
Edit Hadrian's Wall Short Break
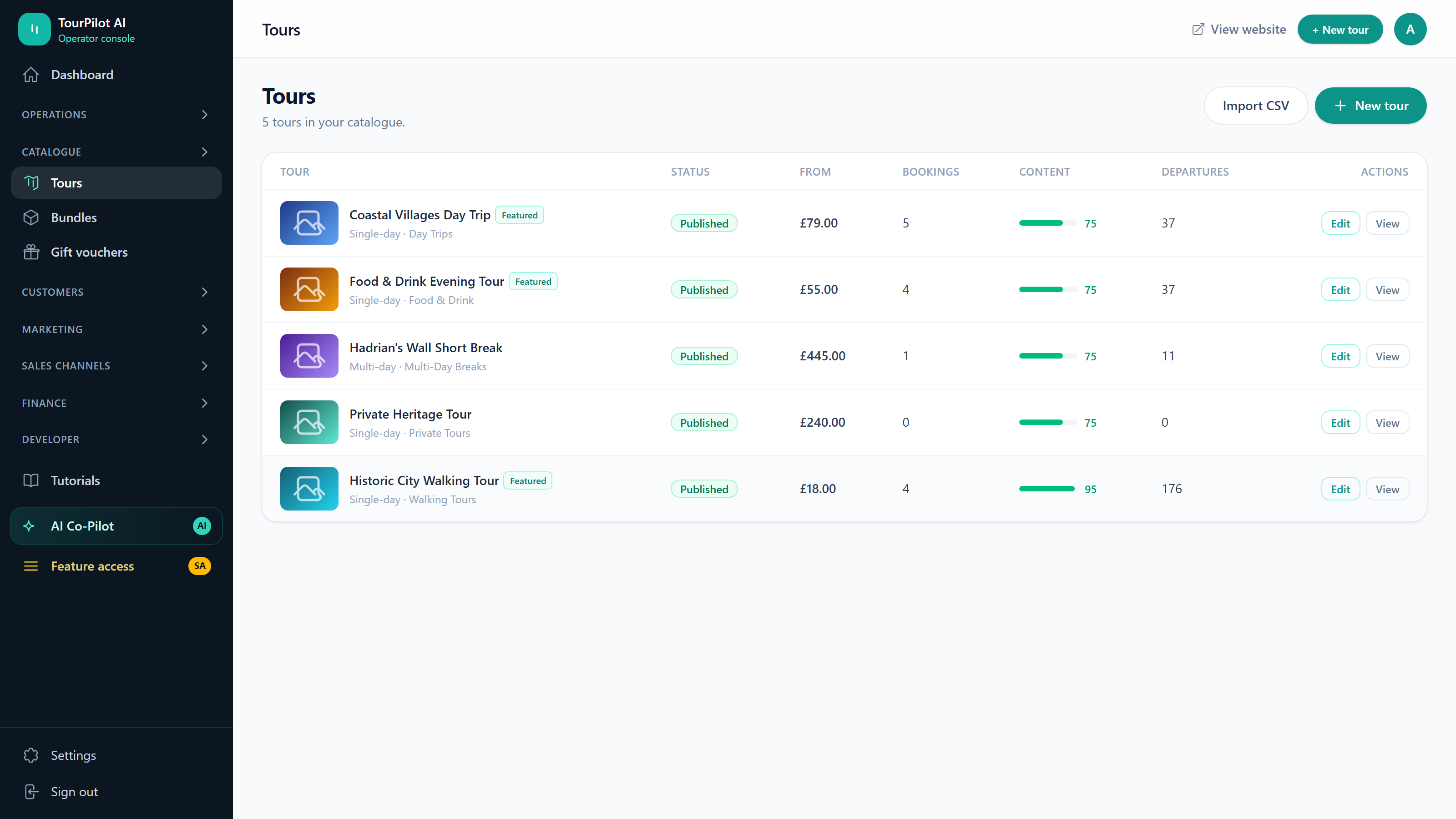(x=1340, y=356)
